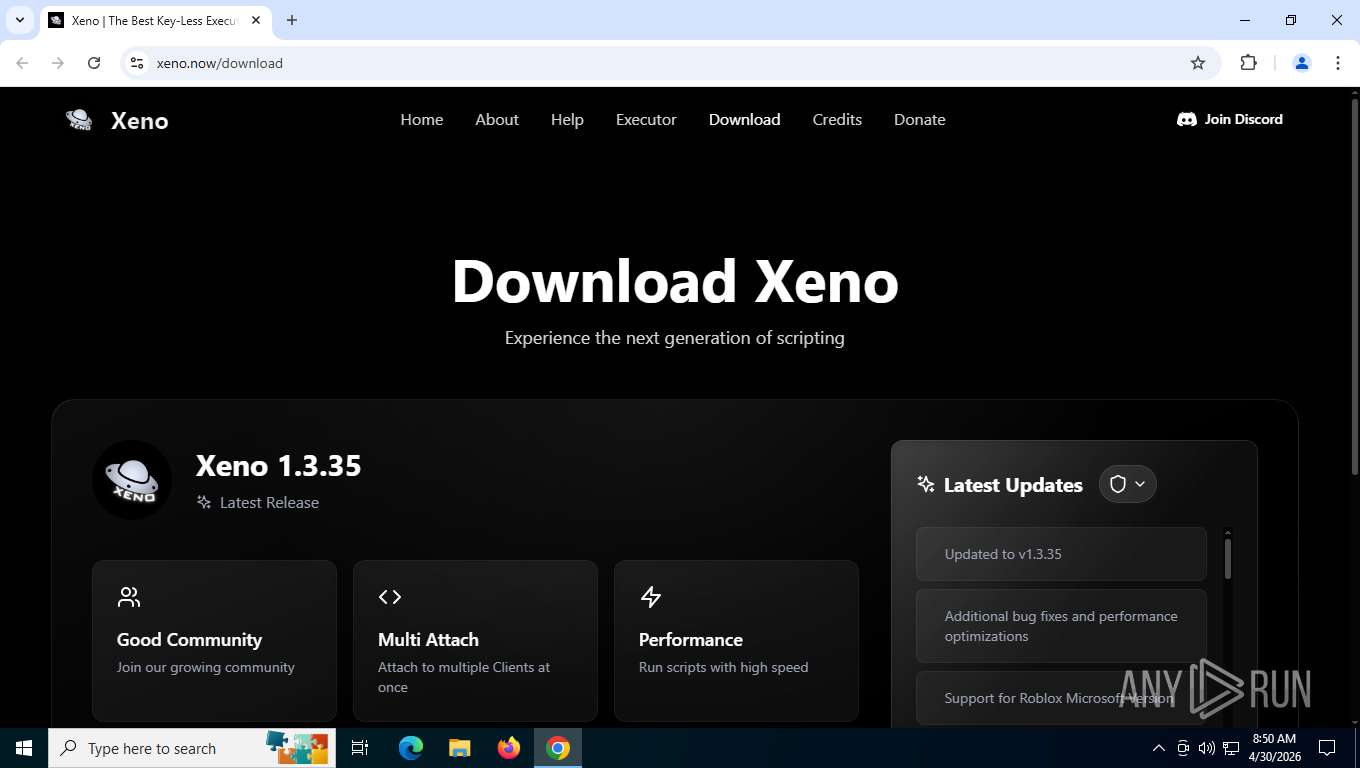
Task: Click the large Xeno 1.3.35 avatar logo
Action: (x=132, y=480)
